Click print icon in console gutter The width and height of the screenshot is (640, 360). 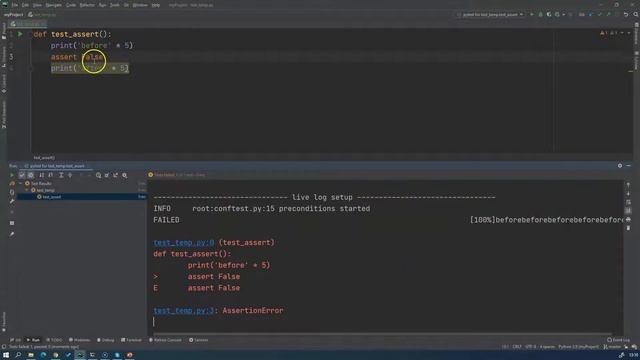(x=628, y=220)
